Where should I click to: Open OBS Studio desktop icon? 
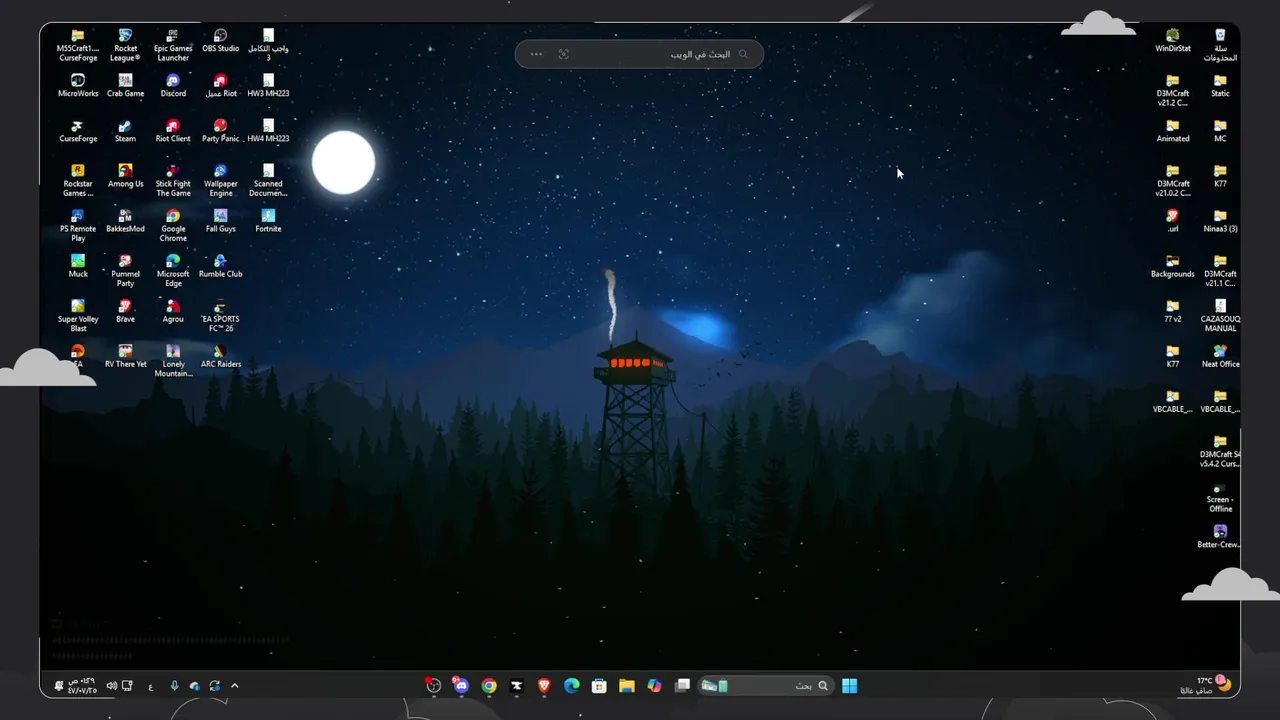220,41
